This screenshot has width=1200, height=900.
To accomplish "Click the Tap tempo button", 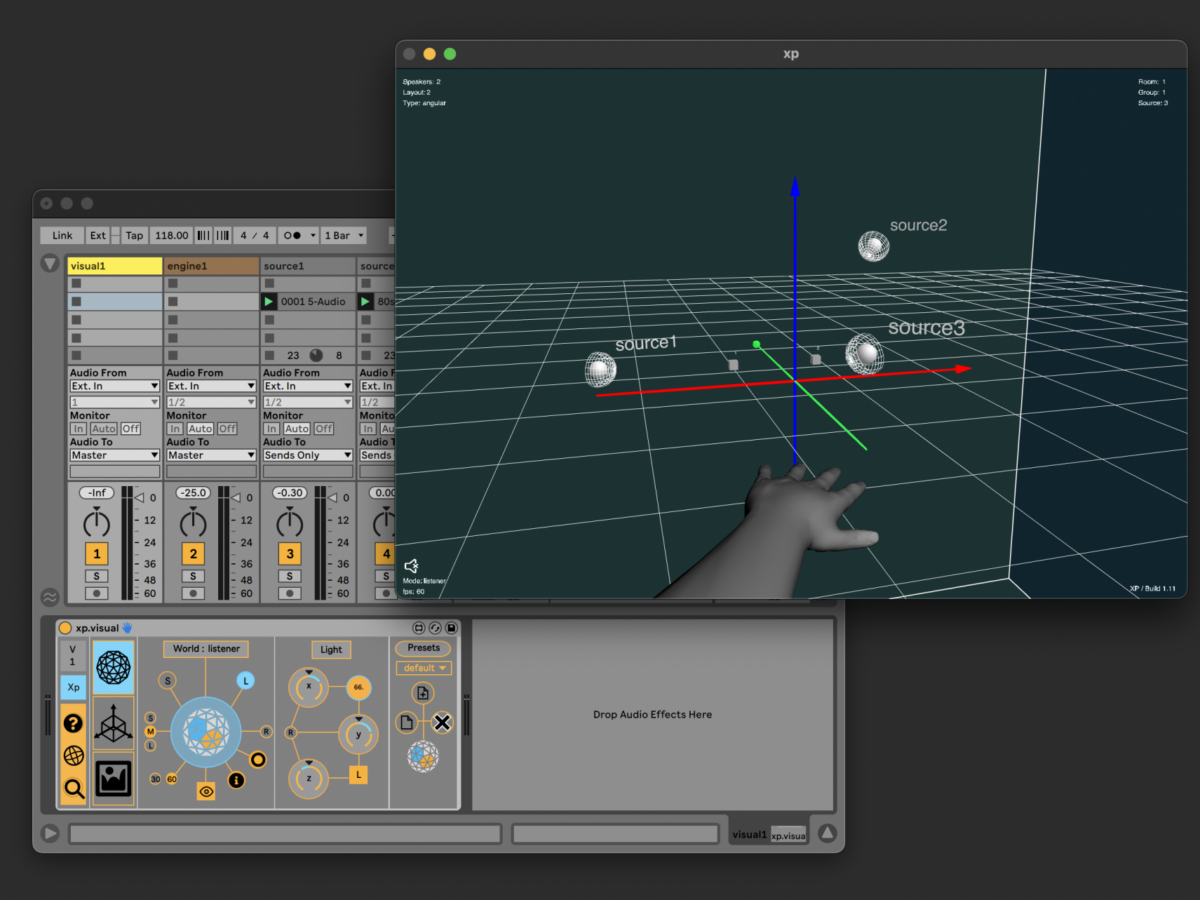I will click(134, 236).
